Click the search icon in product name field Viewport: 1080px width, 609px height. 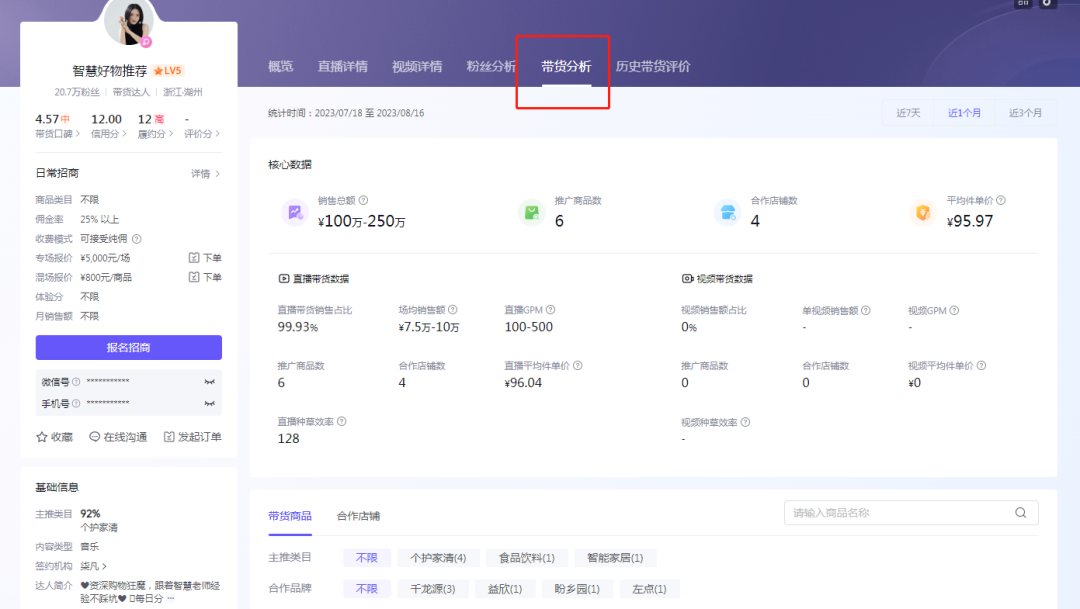pyautogui.click(x=1021, y=513)
